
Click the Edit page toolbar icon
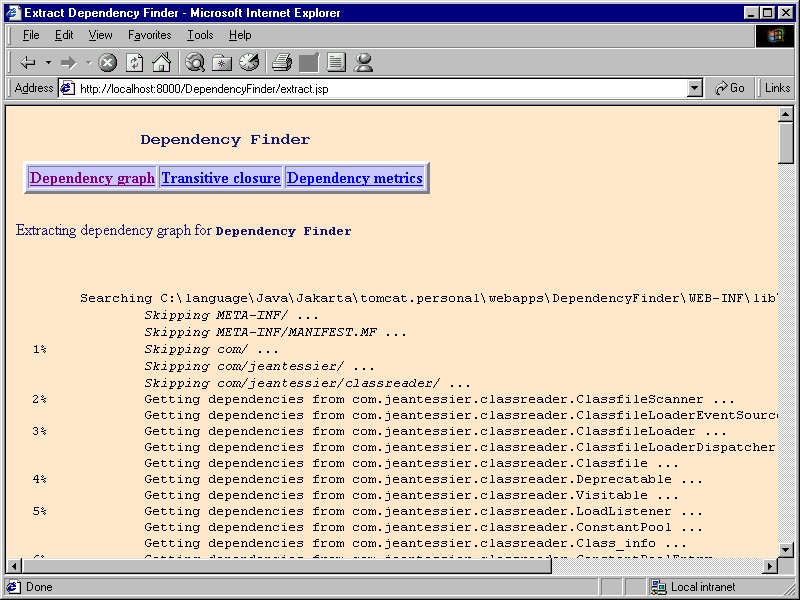click(309, 62)
